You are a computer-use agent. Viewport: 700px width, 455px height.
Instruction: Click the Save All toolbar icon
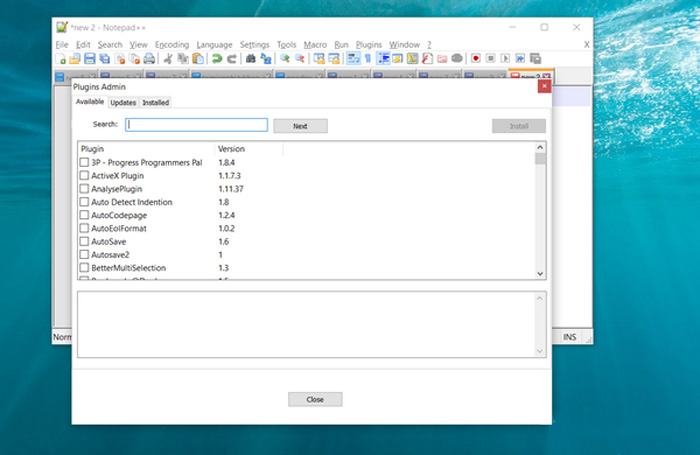104,58
